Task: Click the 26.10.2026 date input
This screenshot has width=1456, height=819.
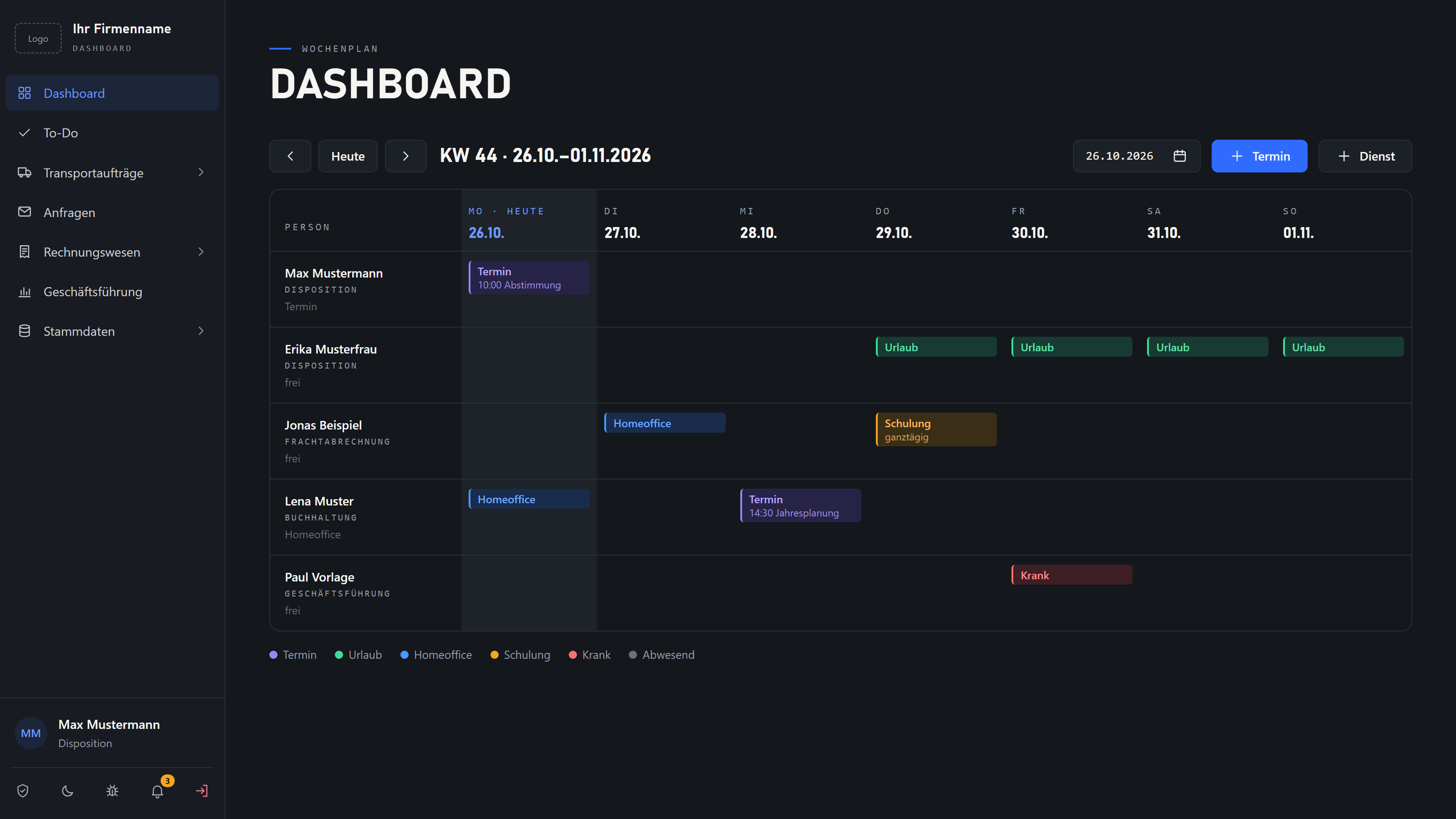Action: click(x=1136, y=156)
